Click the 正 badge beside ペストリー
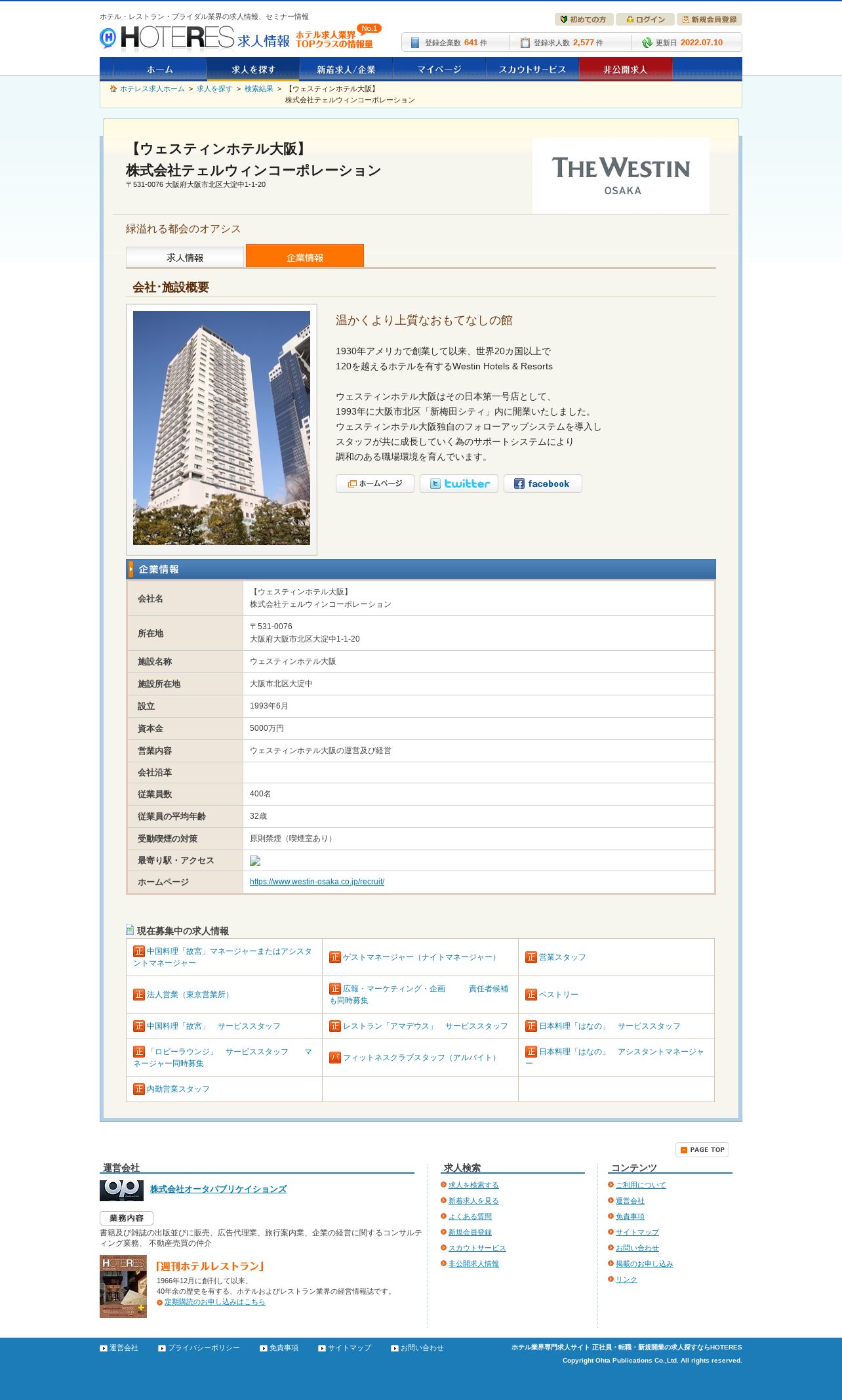Screen dimensions: 842x1400 (531, 995)
